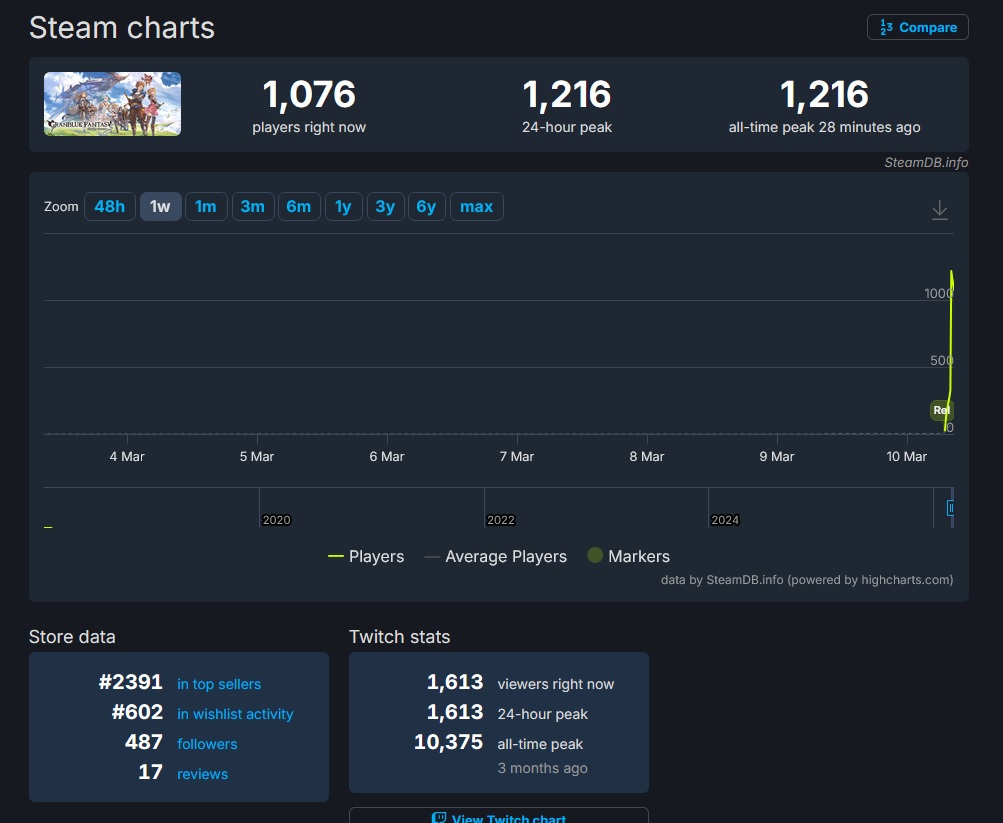The image size is (1003, 823).
Task: Click the 487 followers count
Action: [144, 742]
